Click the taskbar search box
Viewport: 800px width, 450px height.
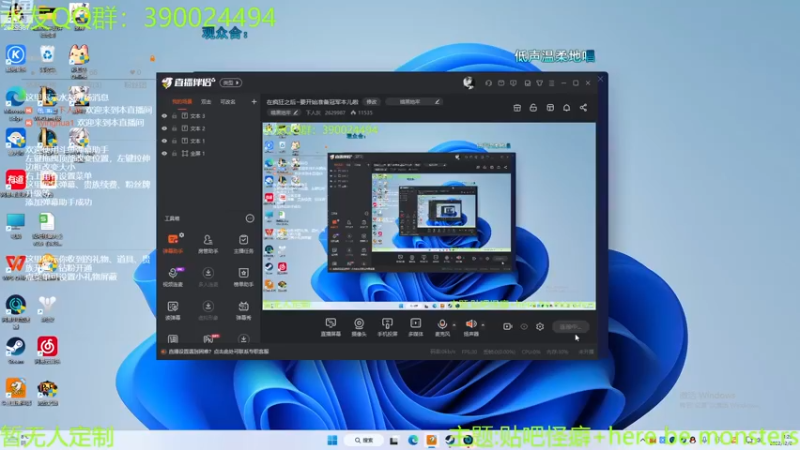[364, 440]
